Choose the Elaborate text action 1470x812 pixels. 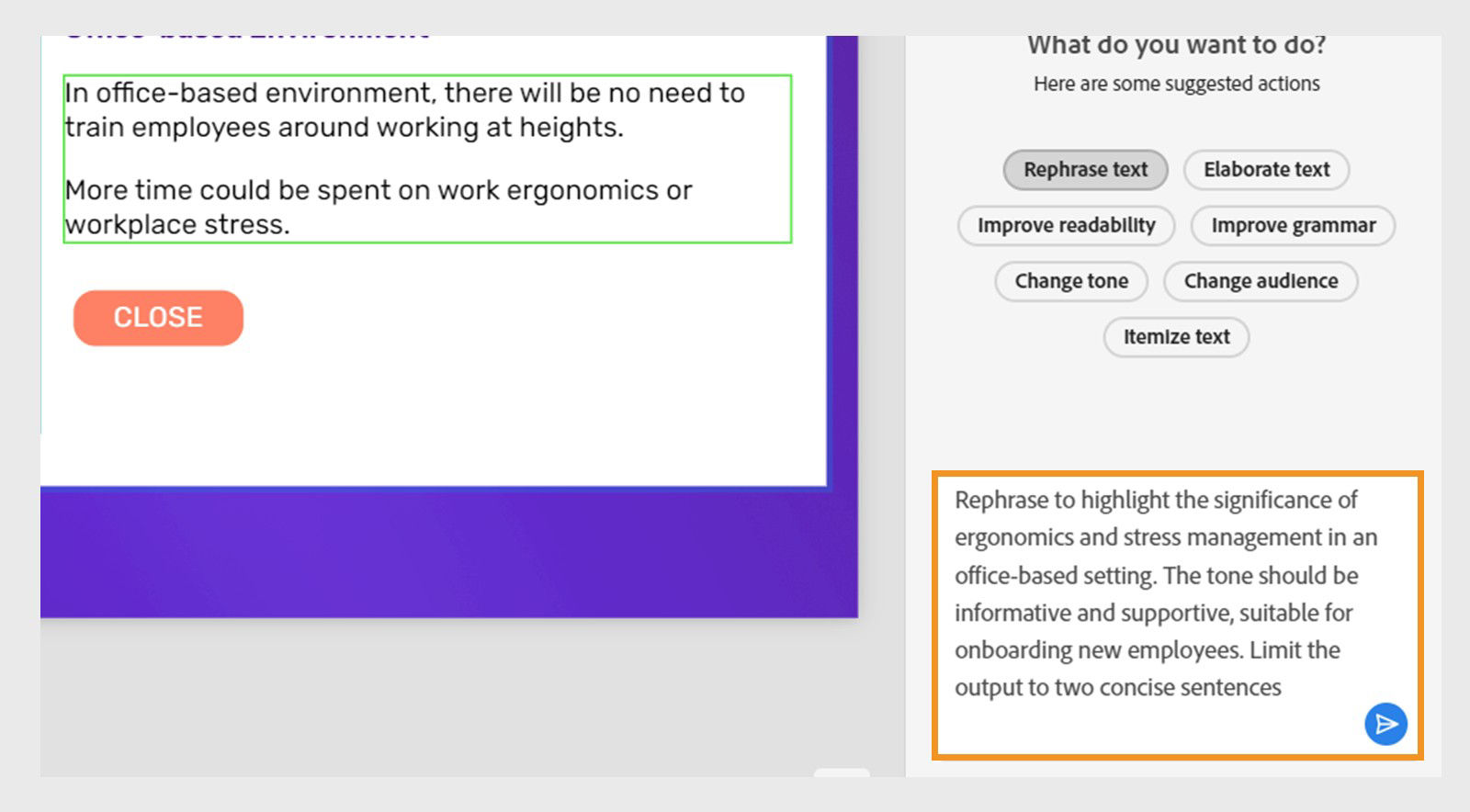point(1266,169)
